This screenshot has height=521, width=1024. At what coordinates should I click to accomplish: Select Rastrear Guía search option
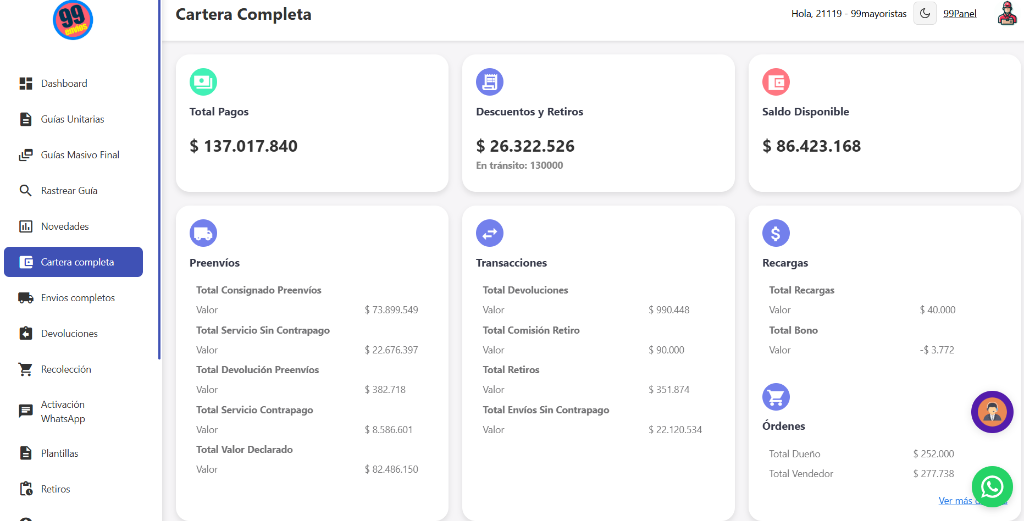[68, 191]
